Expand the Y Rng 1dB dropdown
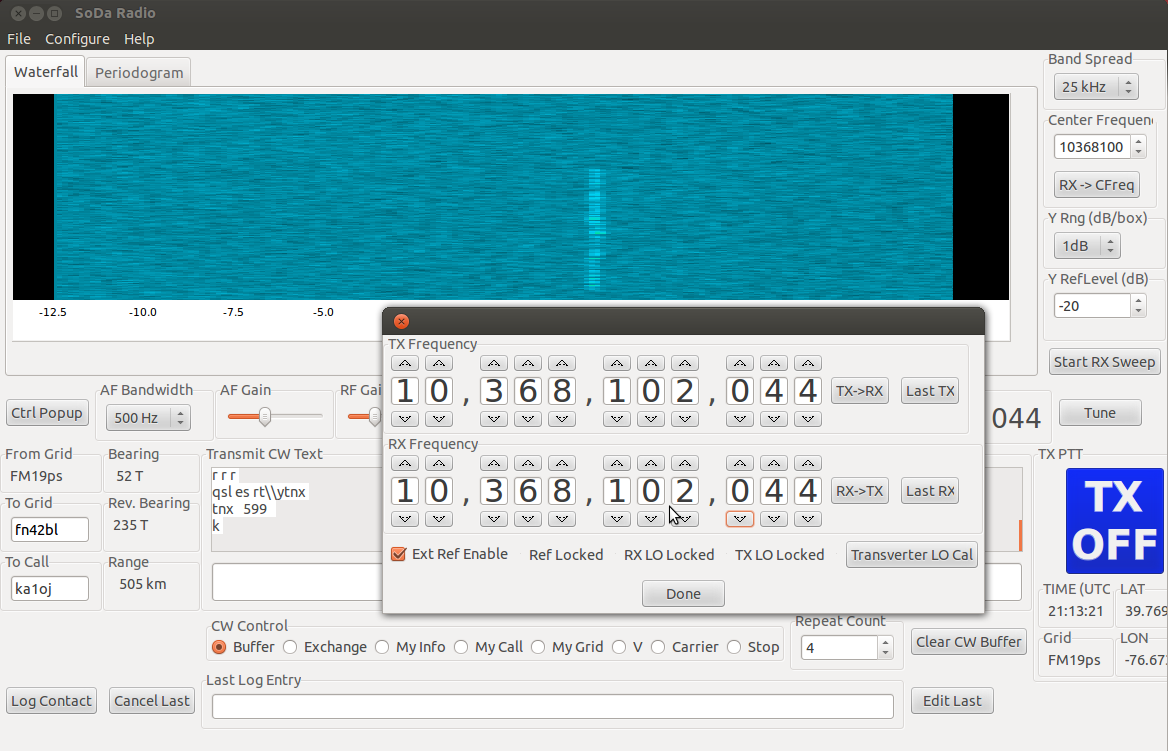 click(1086, 245)
